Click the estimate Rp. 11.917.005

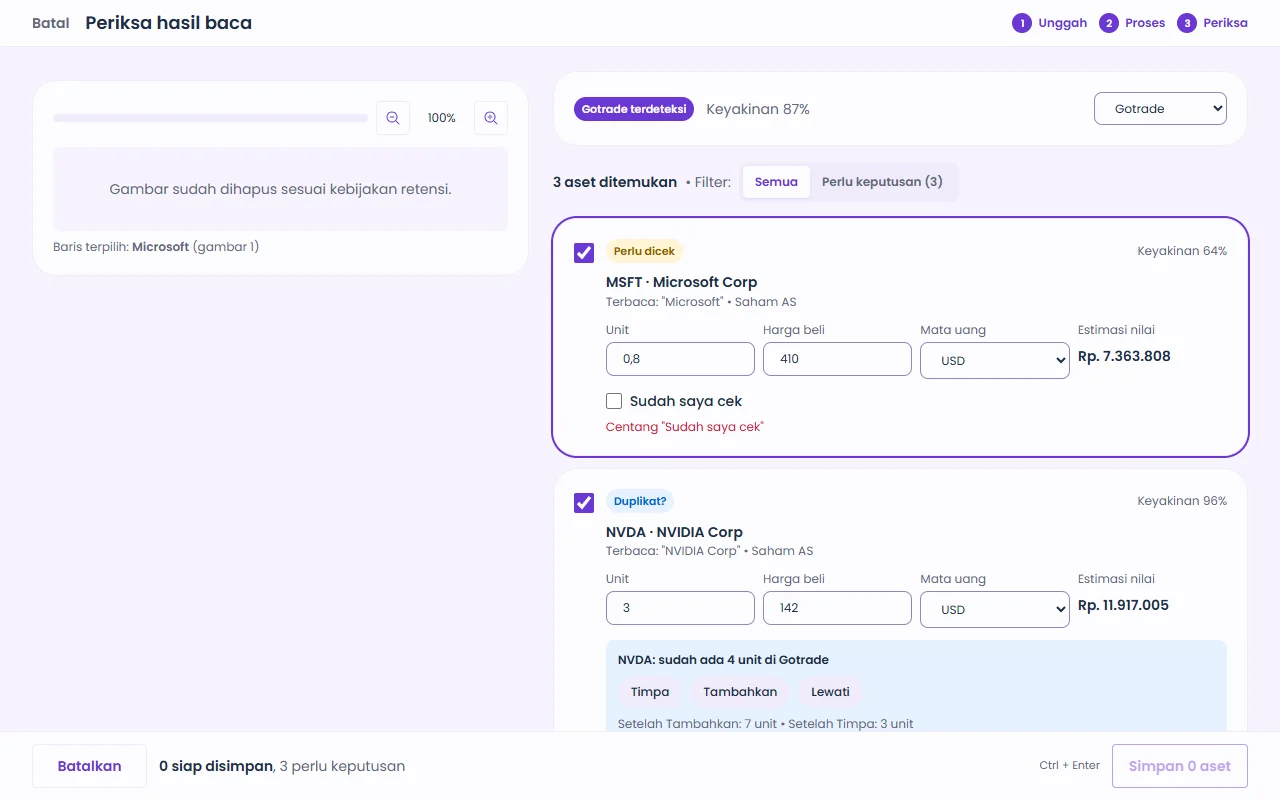[x=1123, y=605]
